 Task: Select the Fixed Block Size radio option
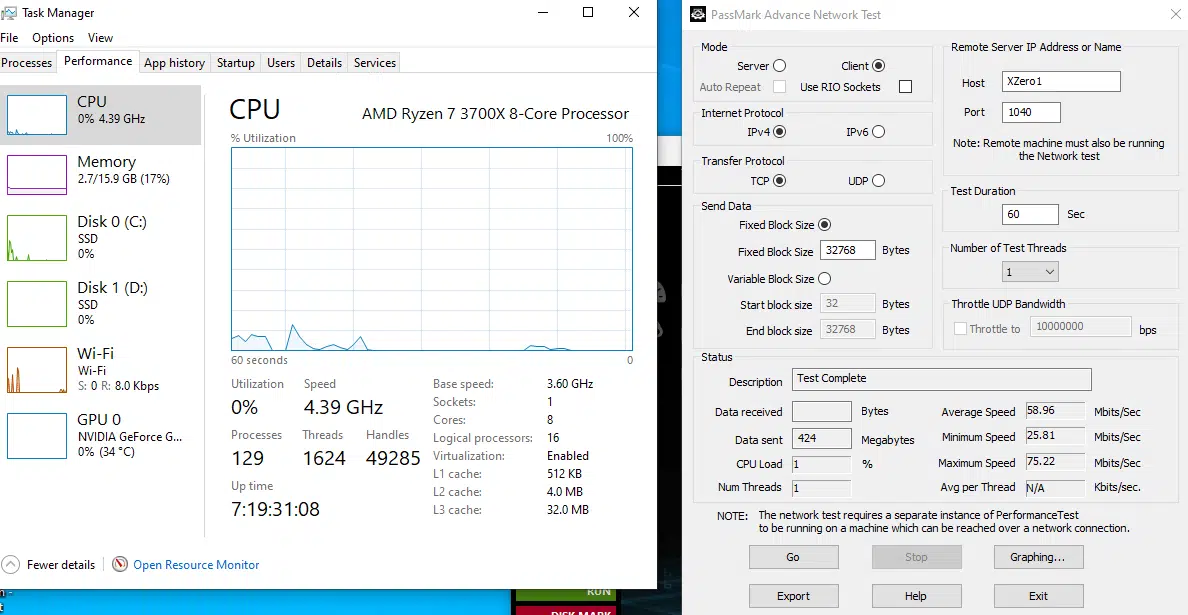824,224
